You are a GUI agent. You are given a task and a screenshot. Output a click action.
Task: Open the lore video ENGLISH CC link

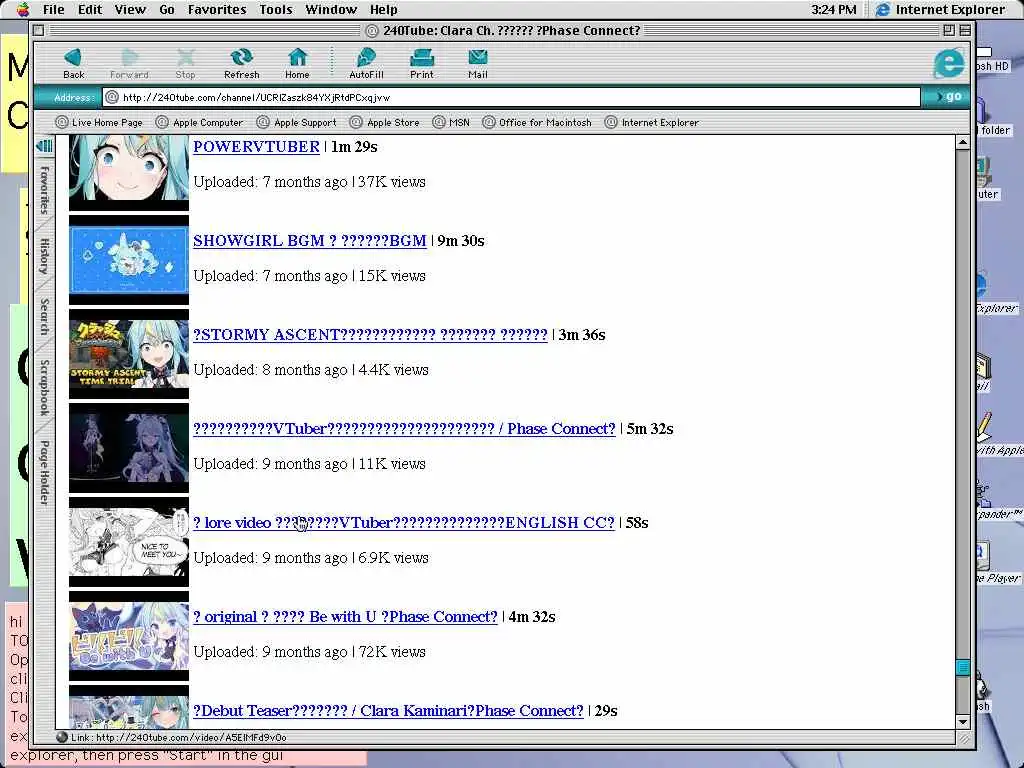tap(404, 523)
